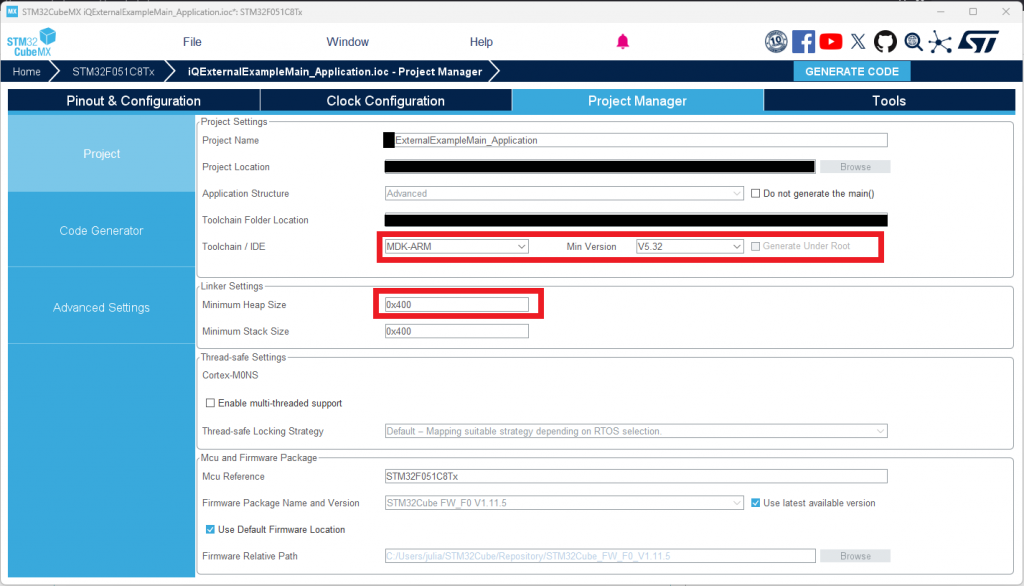This screenshot has height=586, width=1024.
Task: Click the Minimum Heap Size field
Action: [x=456, y=304]
